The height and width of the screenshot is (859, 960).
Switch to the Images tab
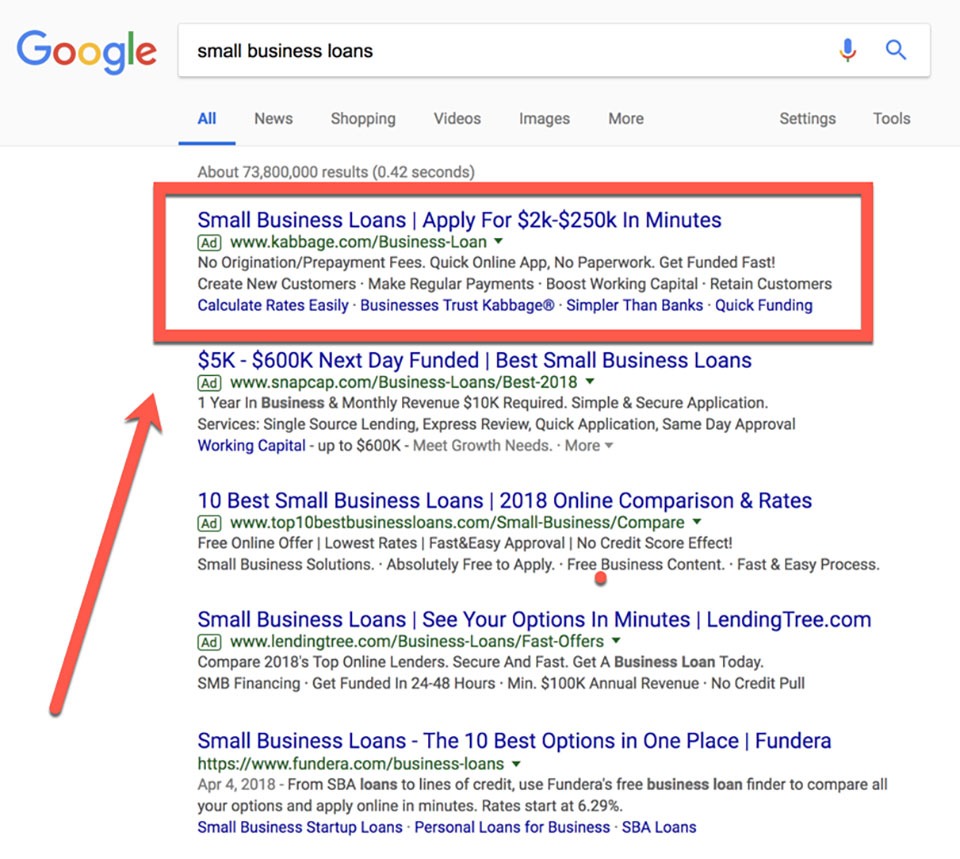(x=544, y=118)
